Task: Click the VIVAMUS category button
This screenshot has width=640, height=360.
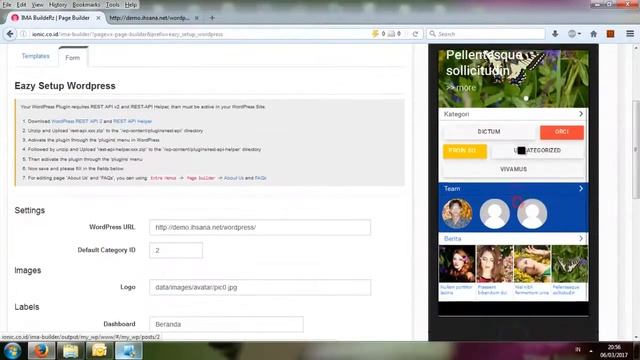Action: [x=513, y=169]
